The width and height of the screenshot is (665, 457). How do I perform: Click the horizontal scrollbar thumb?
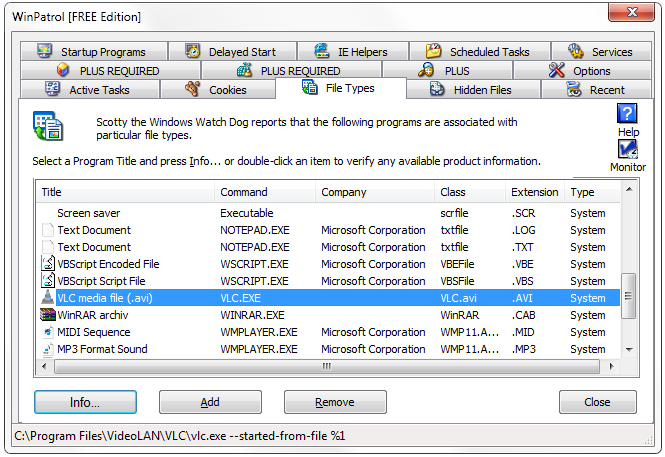(327, 366)
